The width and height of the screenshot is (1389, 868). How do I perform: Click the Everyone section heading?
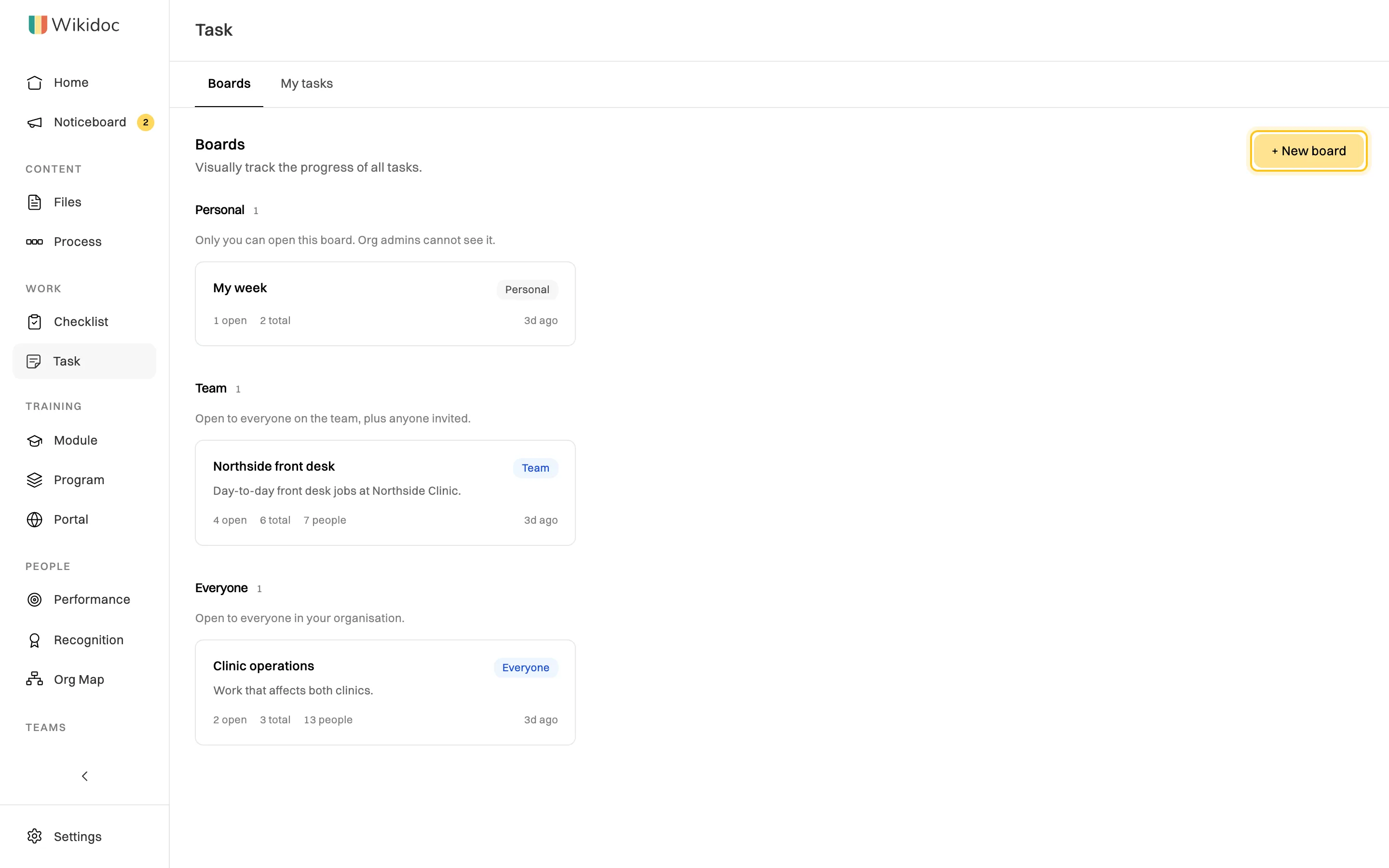click(x=221, y=588)
